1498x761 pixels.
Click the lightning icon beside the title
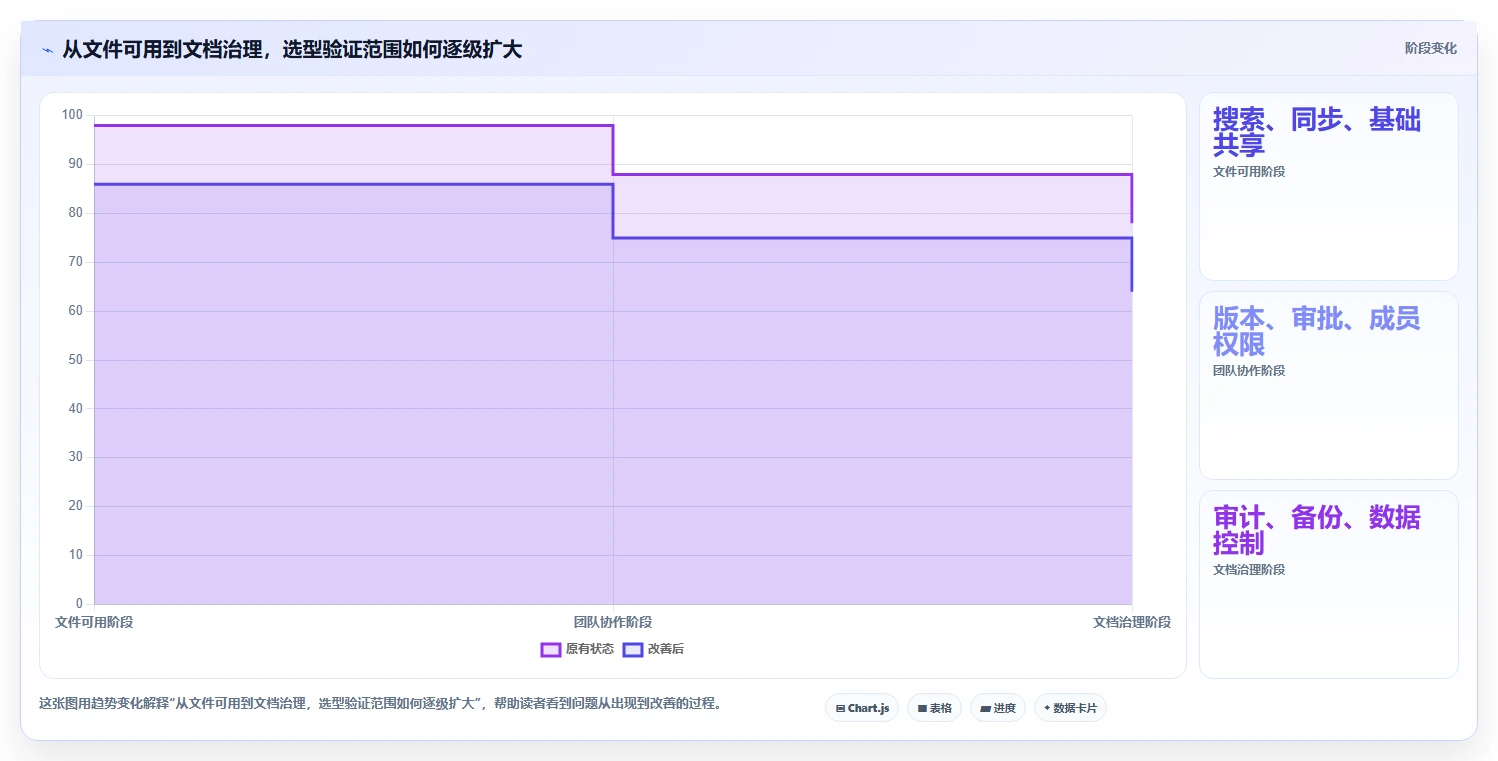47,50
